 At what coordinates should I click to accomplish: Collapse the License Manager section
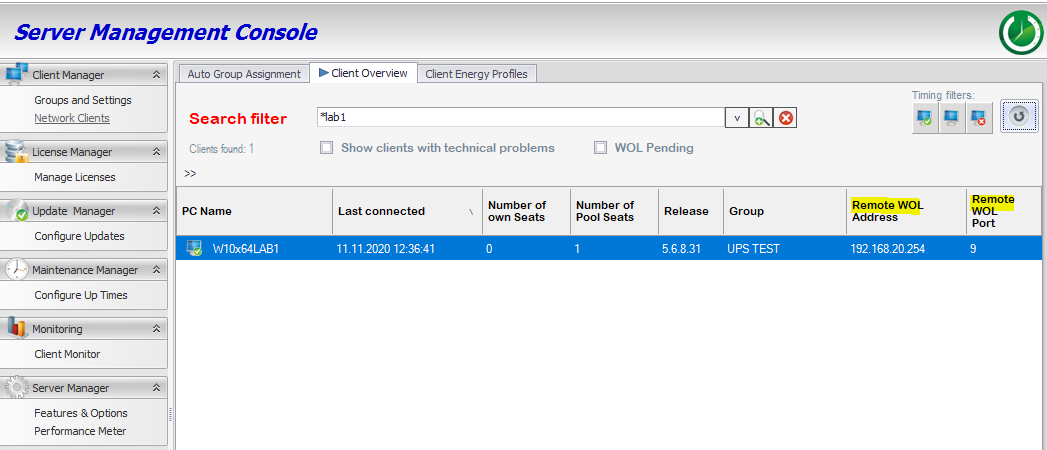(156, 152)
